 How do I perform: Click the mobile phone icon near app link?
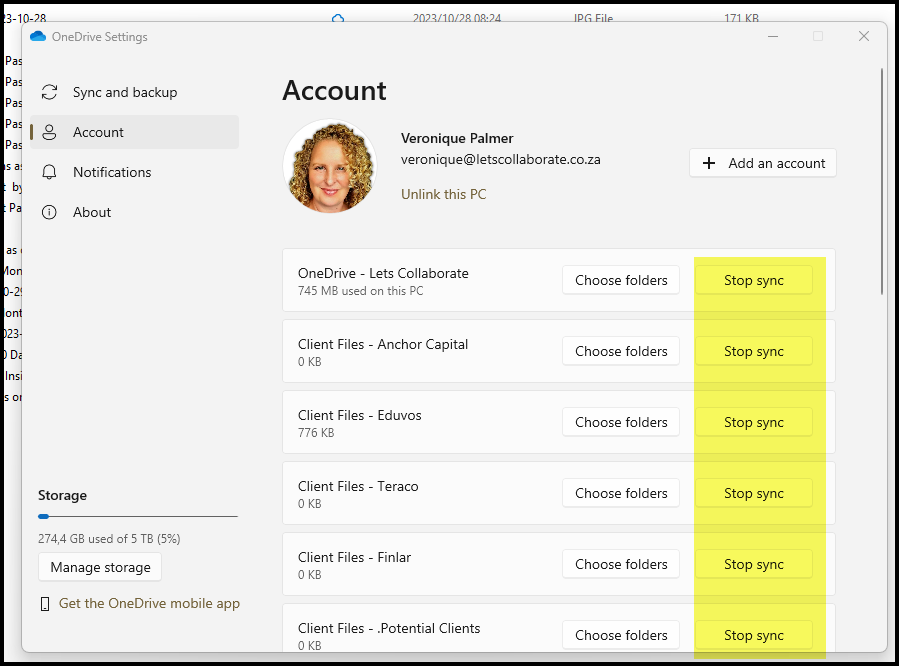pos(45,604)
